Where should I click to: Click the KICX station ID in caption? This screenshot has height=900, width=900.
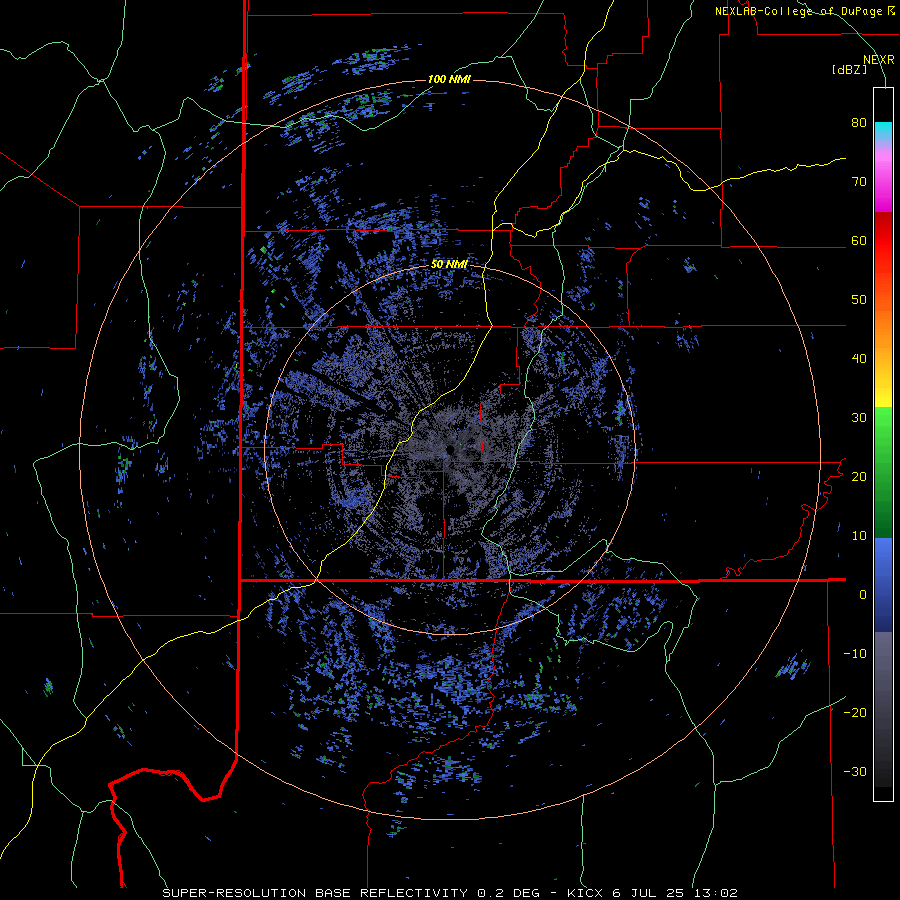pyautogui.click(x=585, y=893)
